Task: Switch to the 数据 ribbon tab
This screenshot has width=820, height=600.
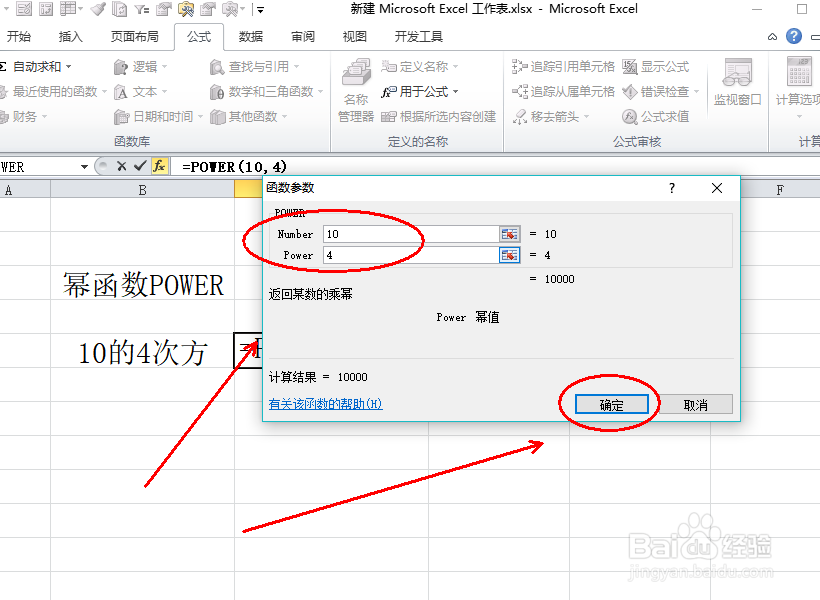Action: 249,36
